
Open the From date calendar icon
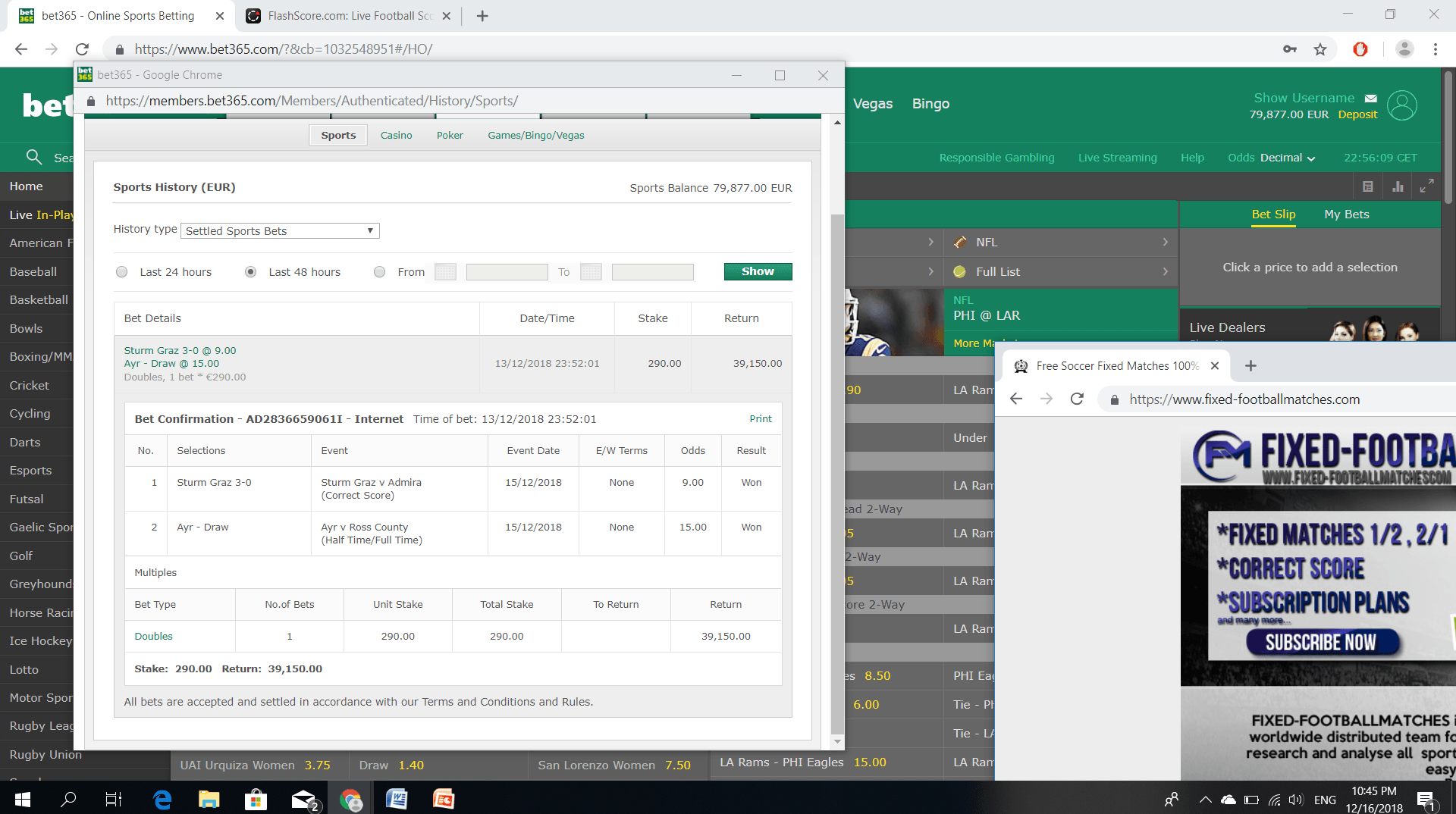point(445,272)
